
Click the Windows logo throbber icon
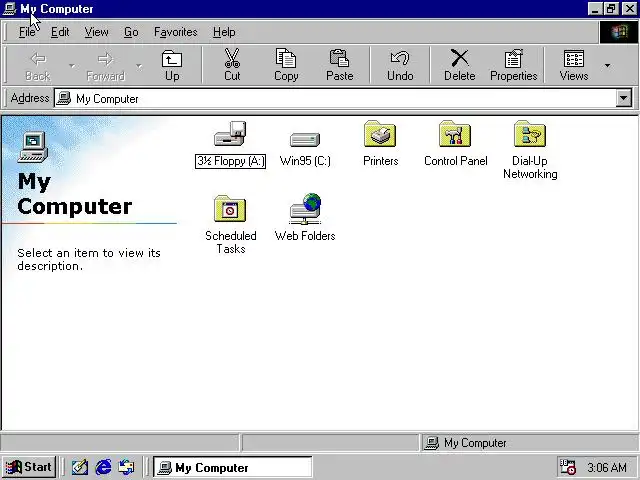point(619,32)
